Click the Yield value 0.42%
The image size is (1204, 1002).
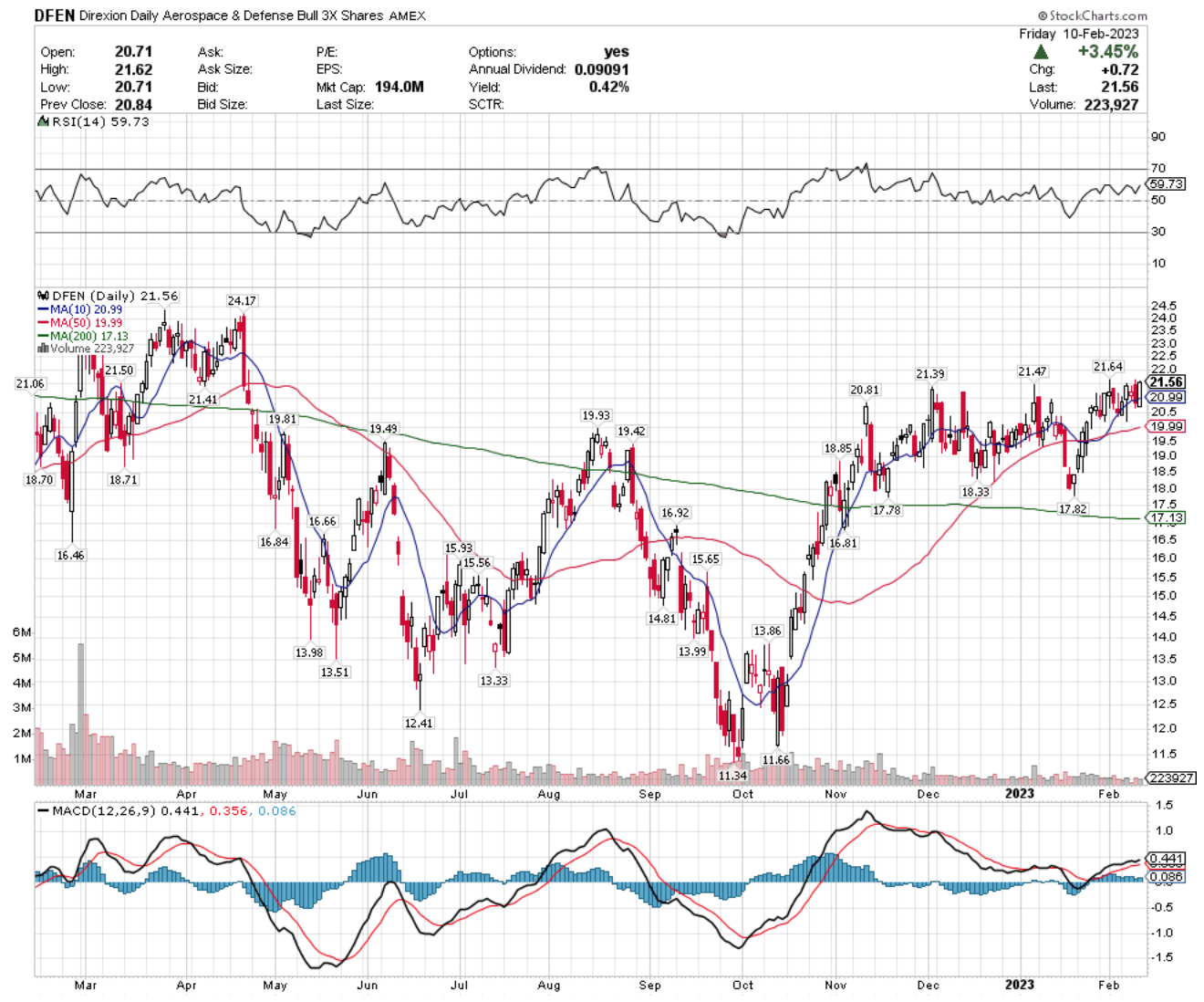pos(608,87)
